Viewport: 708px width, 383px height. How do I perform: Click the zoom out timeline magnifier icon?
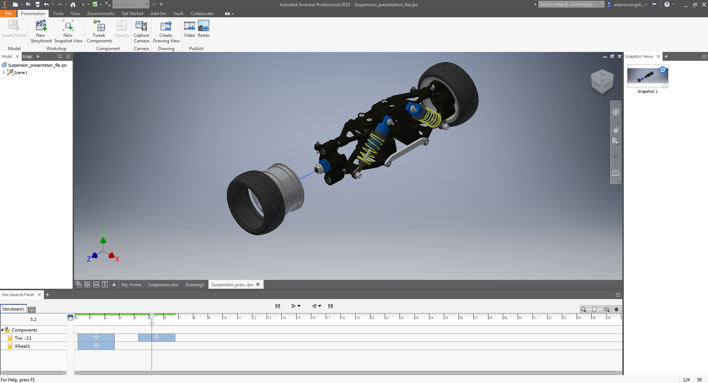pyautogui.click(x=583, y=309)
